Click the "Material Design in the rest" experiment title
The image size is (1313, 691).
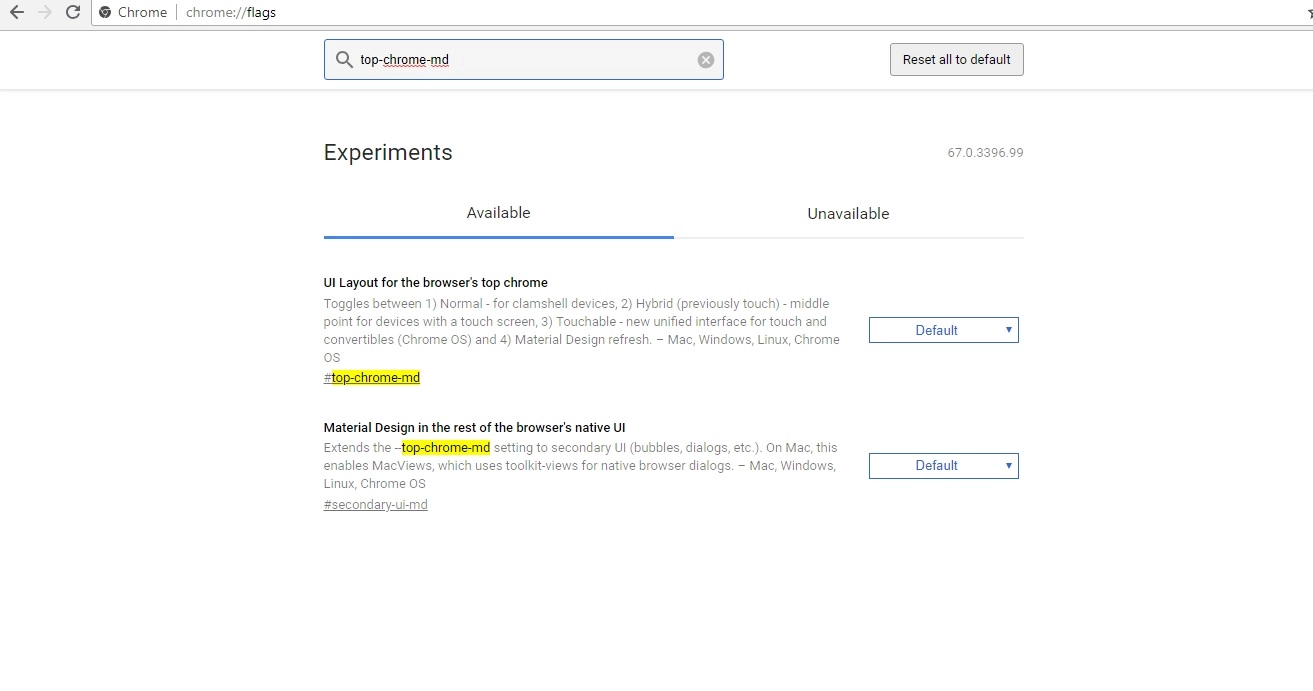tap(474, 428)
